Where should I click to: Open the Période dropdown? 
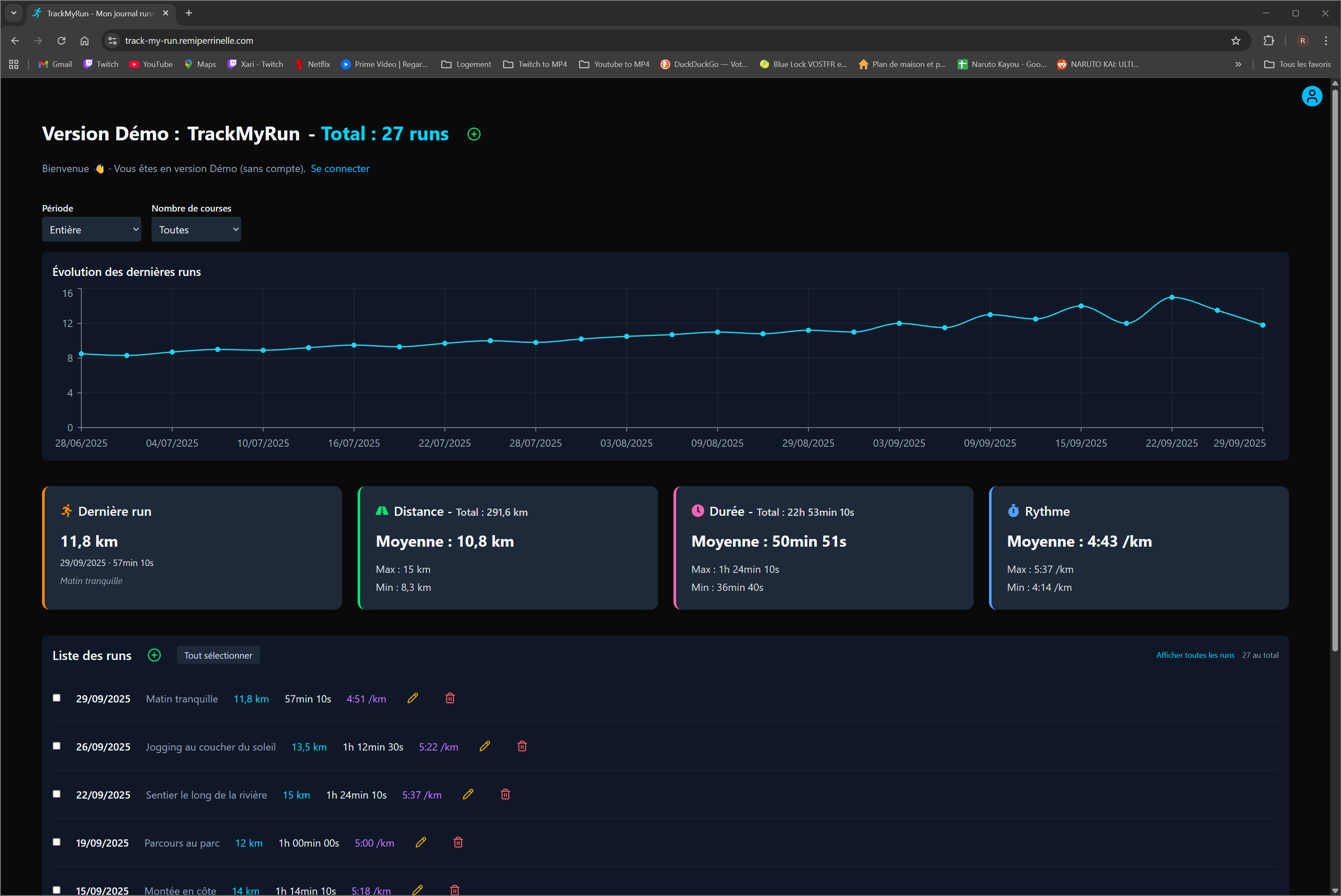(91, 229)
